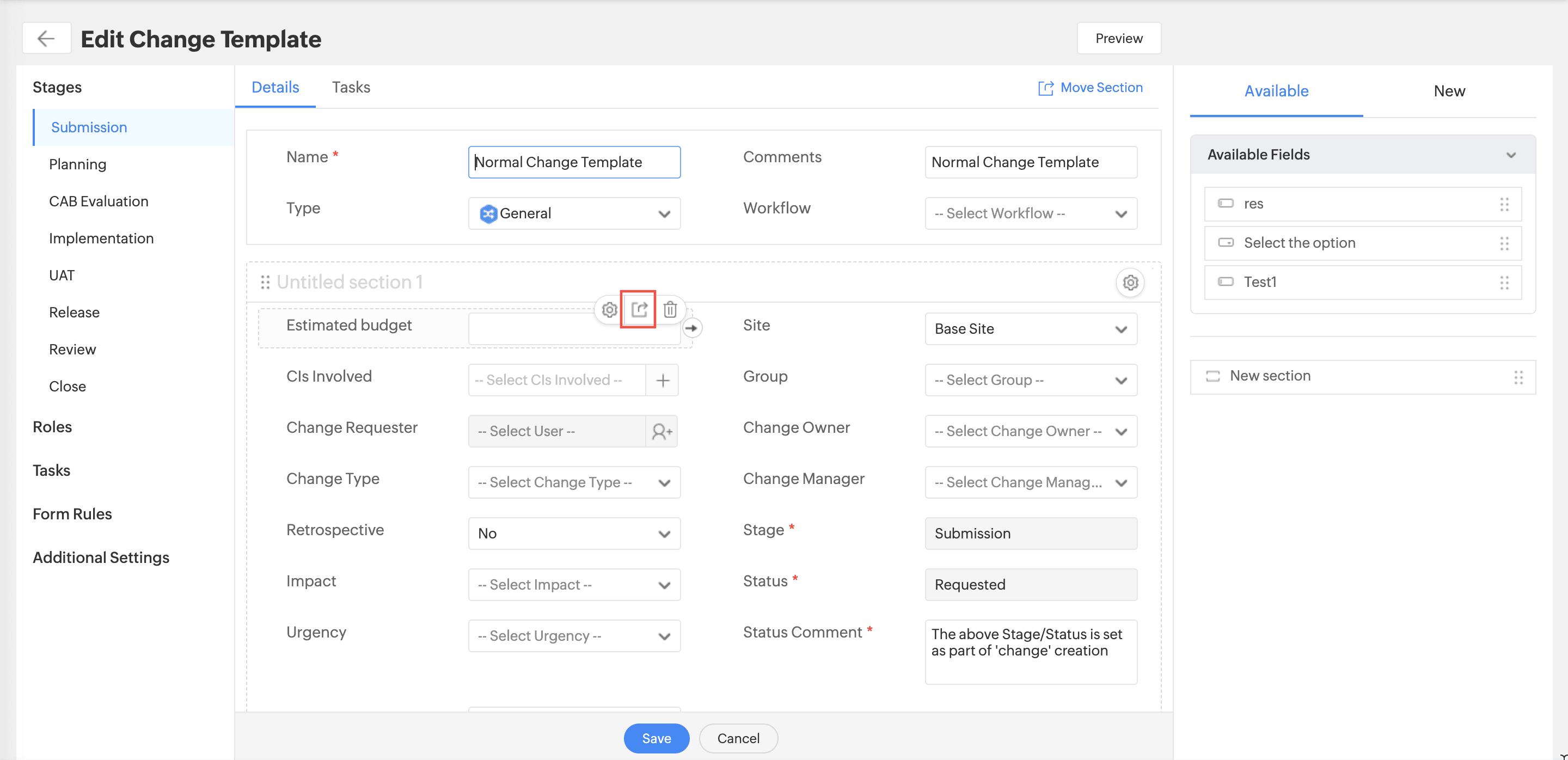Open Untitled section 1 settings gear
1568x760 pixels.
pyautogui.click(x=1130, y=283)
